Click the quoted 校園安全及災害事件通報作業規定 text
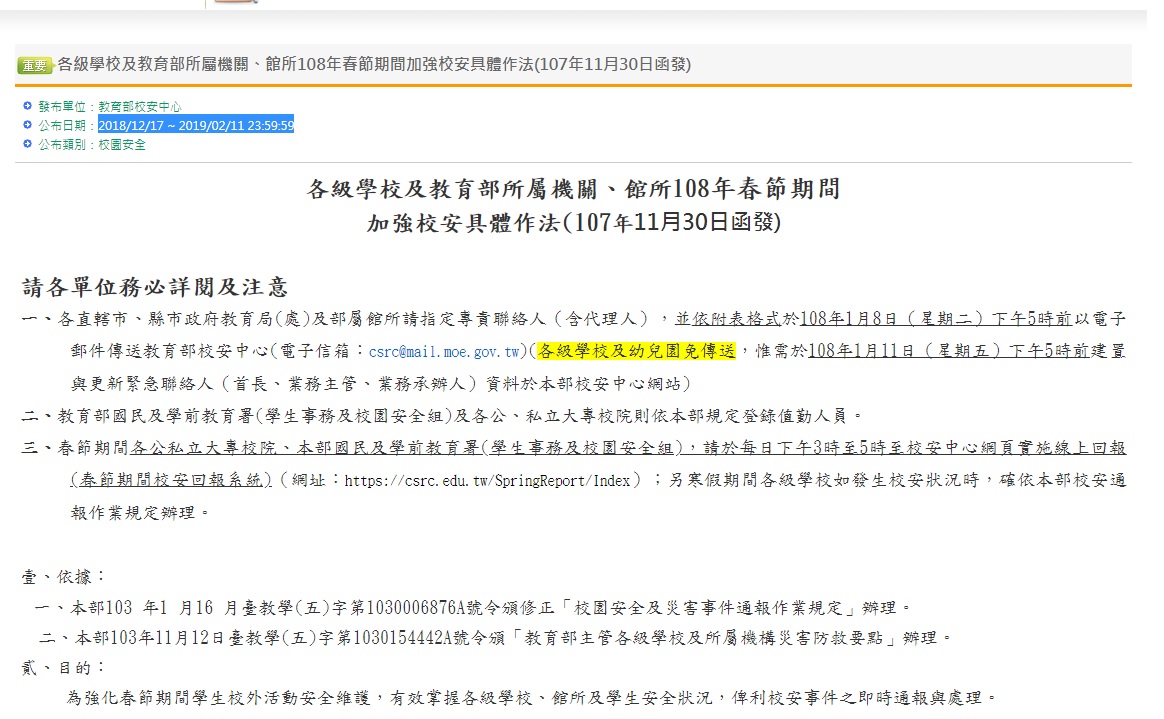The image size is (1164, 719). (712, 607)
